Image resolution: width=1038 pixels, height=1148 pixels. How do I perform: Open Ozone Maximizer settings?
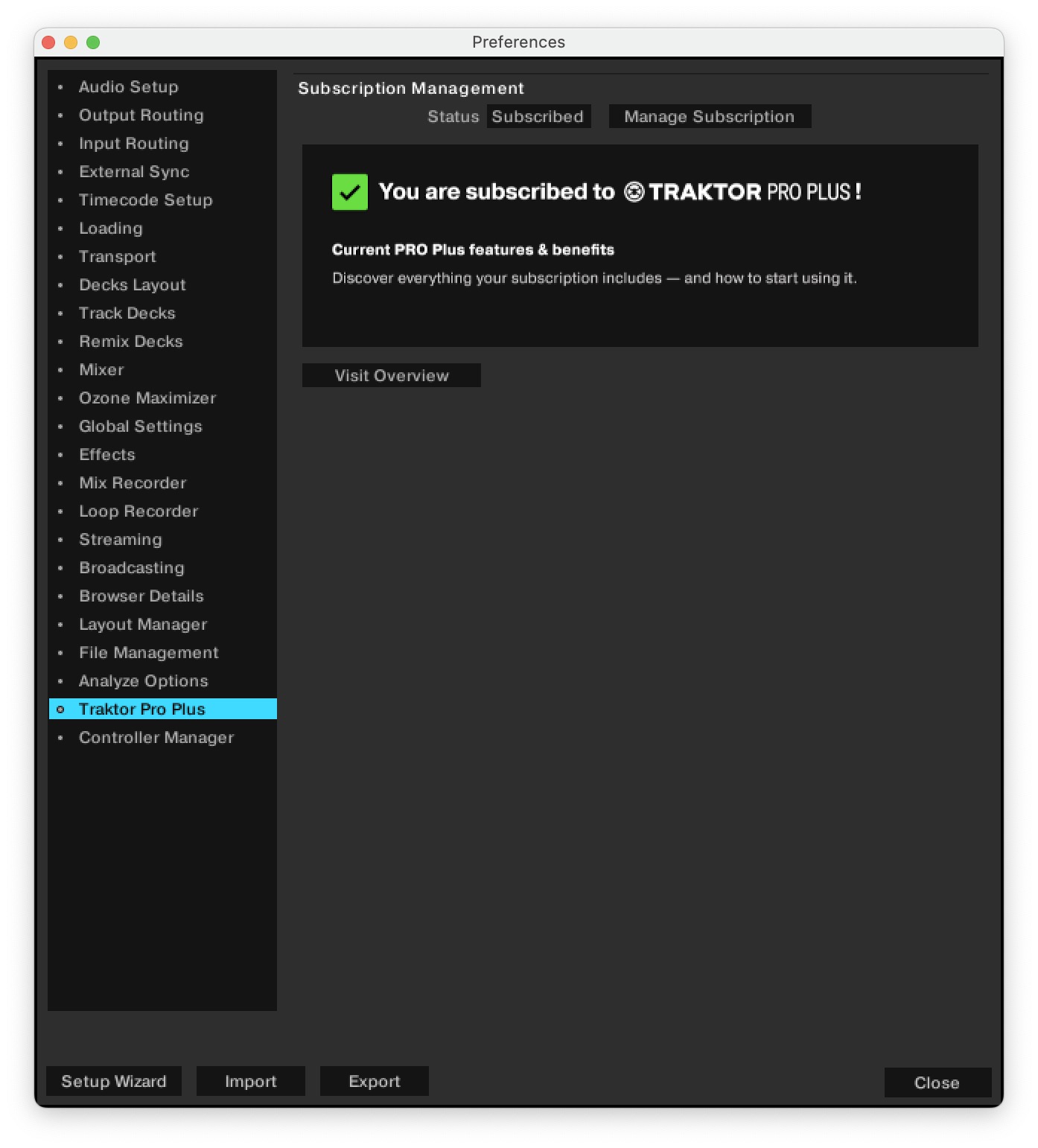[147, 398]
